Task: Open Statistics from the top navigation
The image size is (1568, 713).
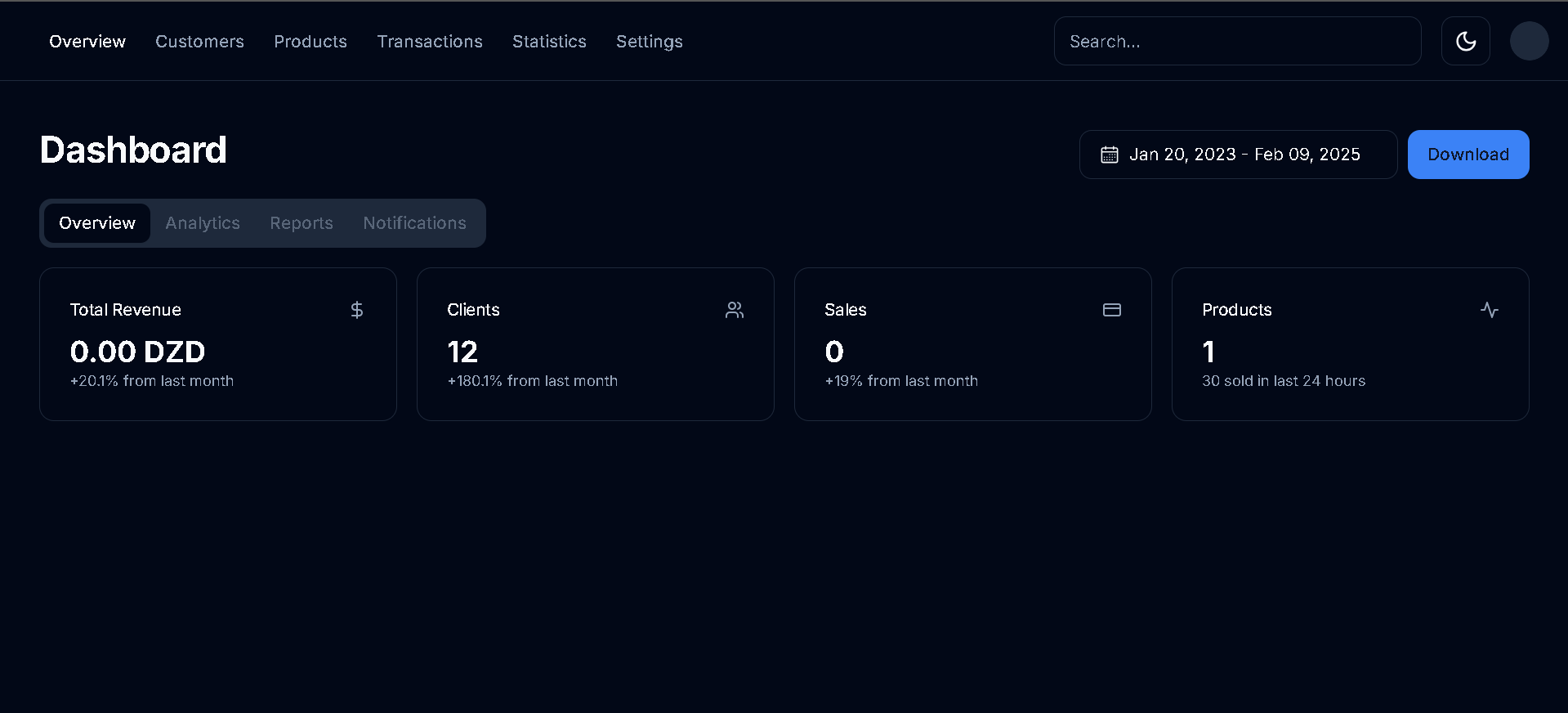Action: 549,42
